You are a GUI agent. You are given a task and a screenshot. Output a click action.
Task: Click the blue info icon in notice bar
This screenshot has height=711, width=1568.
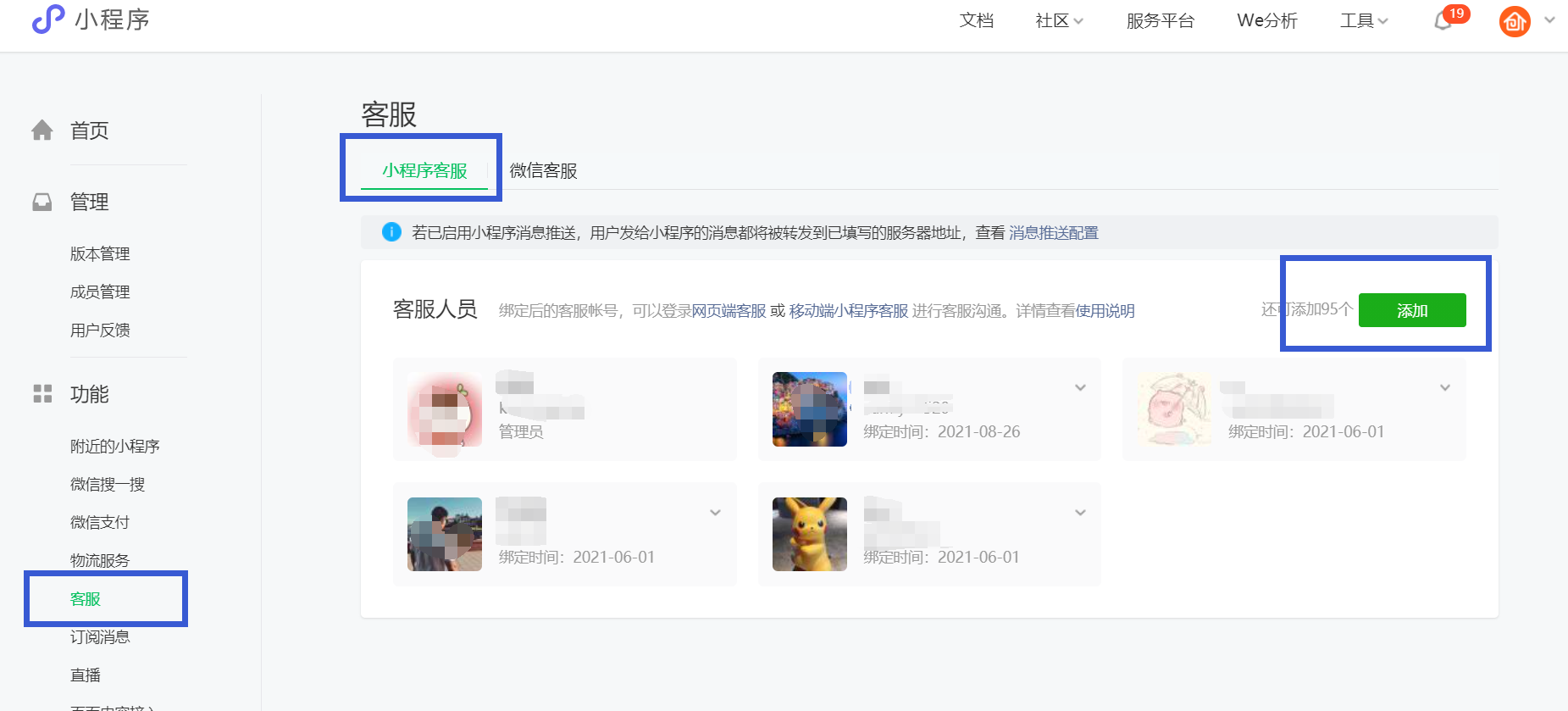[391, 232]
